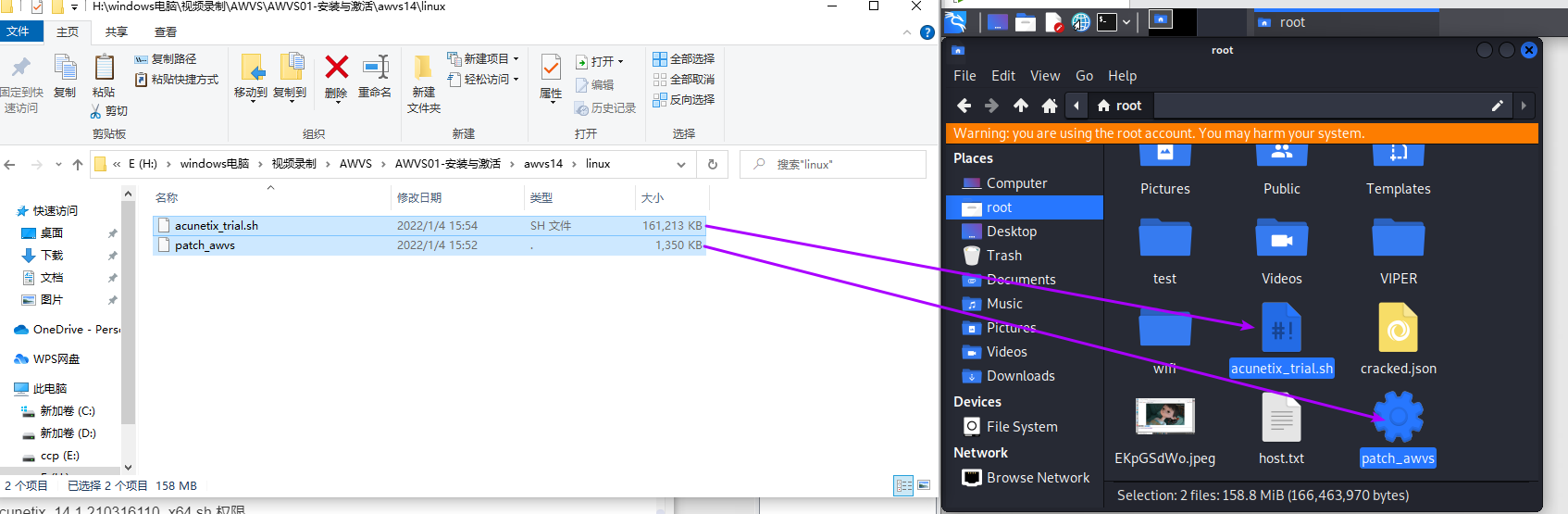
Task: Switch to details view in Explorer status bar
Action: click(903, 485)
